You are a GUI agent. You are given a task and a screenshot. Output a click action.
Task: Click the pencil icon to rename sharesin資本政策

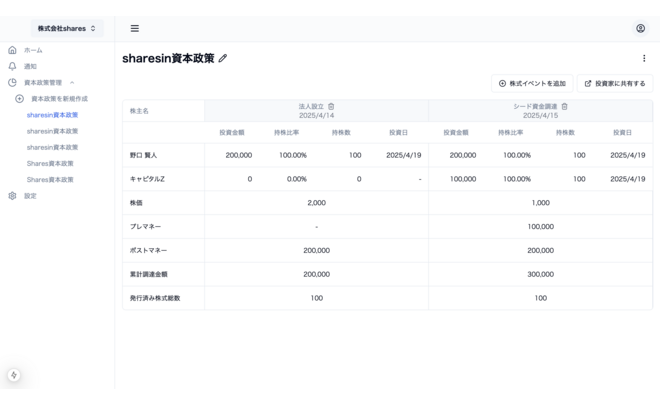pyautogui.click(x=223, y=59)
